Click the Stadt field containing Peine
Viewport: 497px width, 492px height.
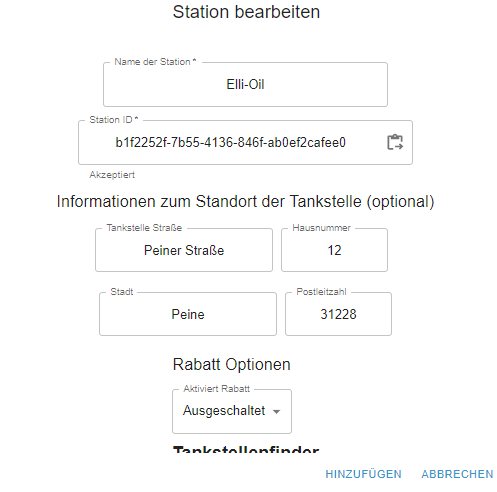[x=188, y=314]
